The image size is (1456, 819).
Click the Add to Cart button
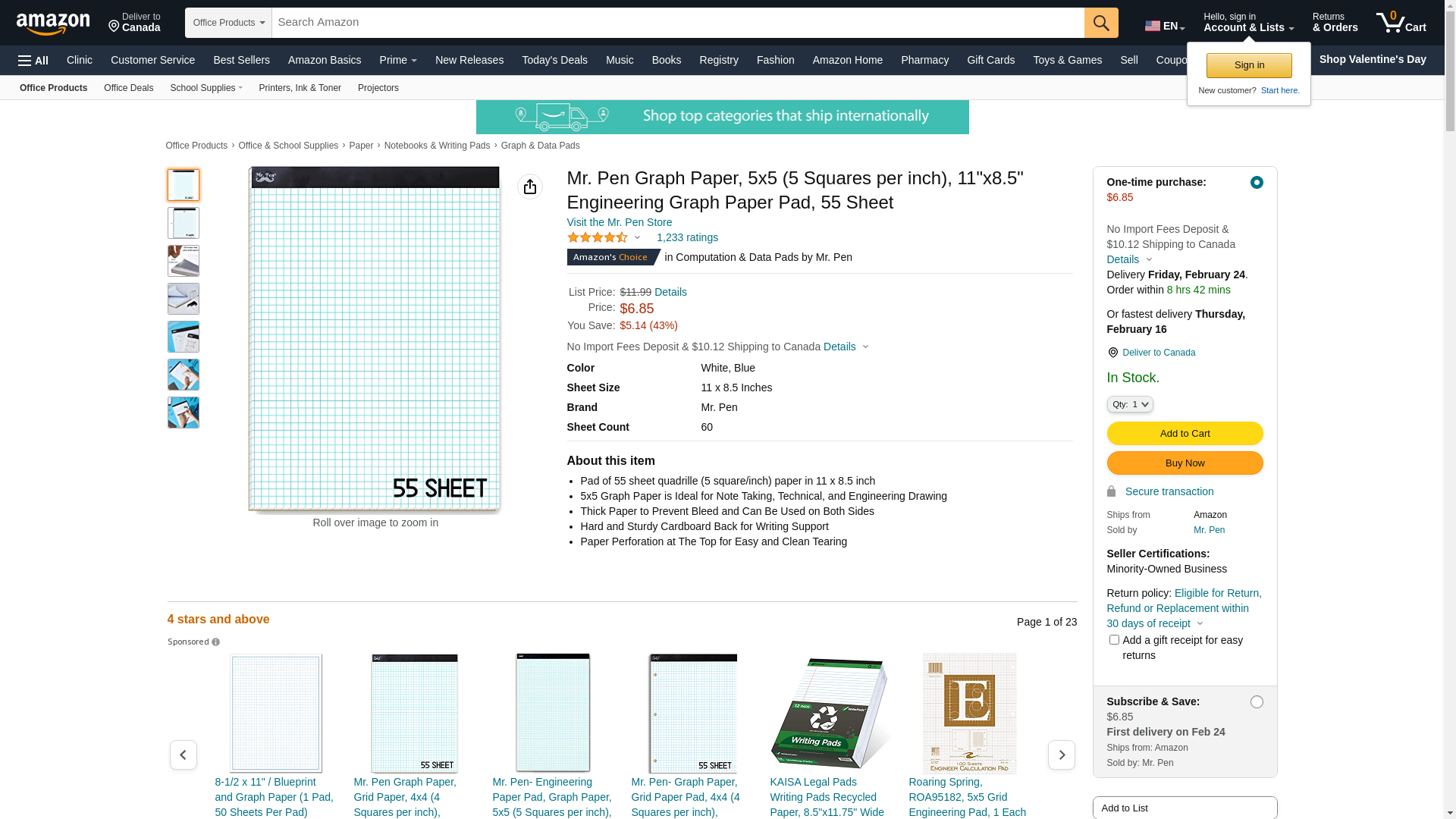click(1185, 434)
